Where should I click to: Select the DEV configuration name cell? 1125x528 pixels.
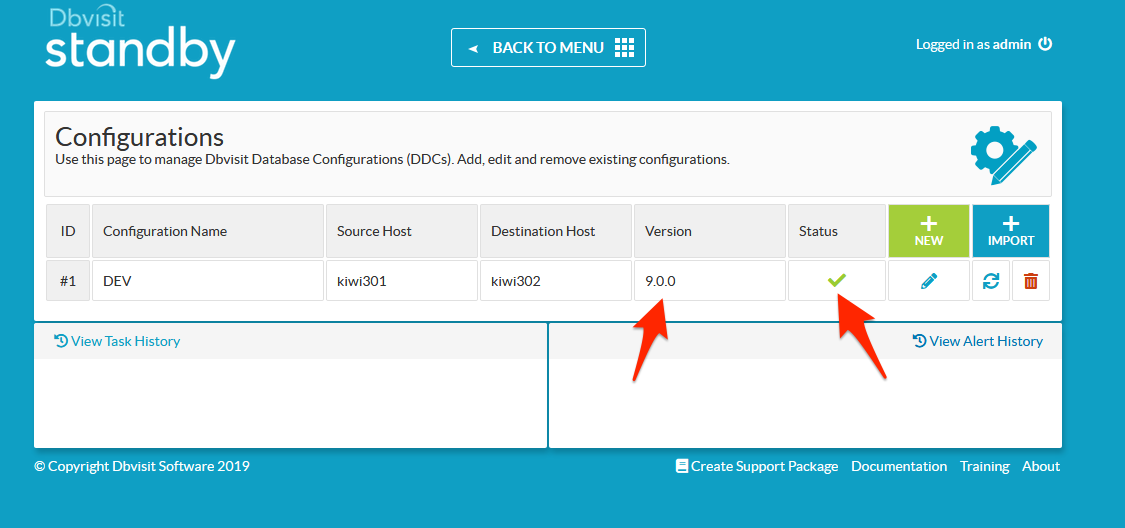[x=208, y=280]
